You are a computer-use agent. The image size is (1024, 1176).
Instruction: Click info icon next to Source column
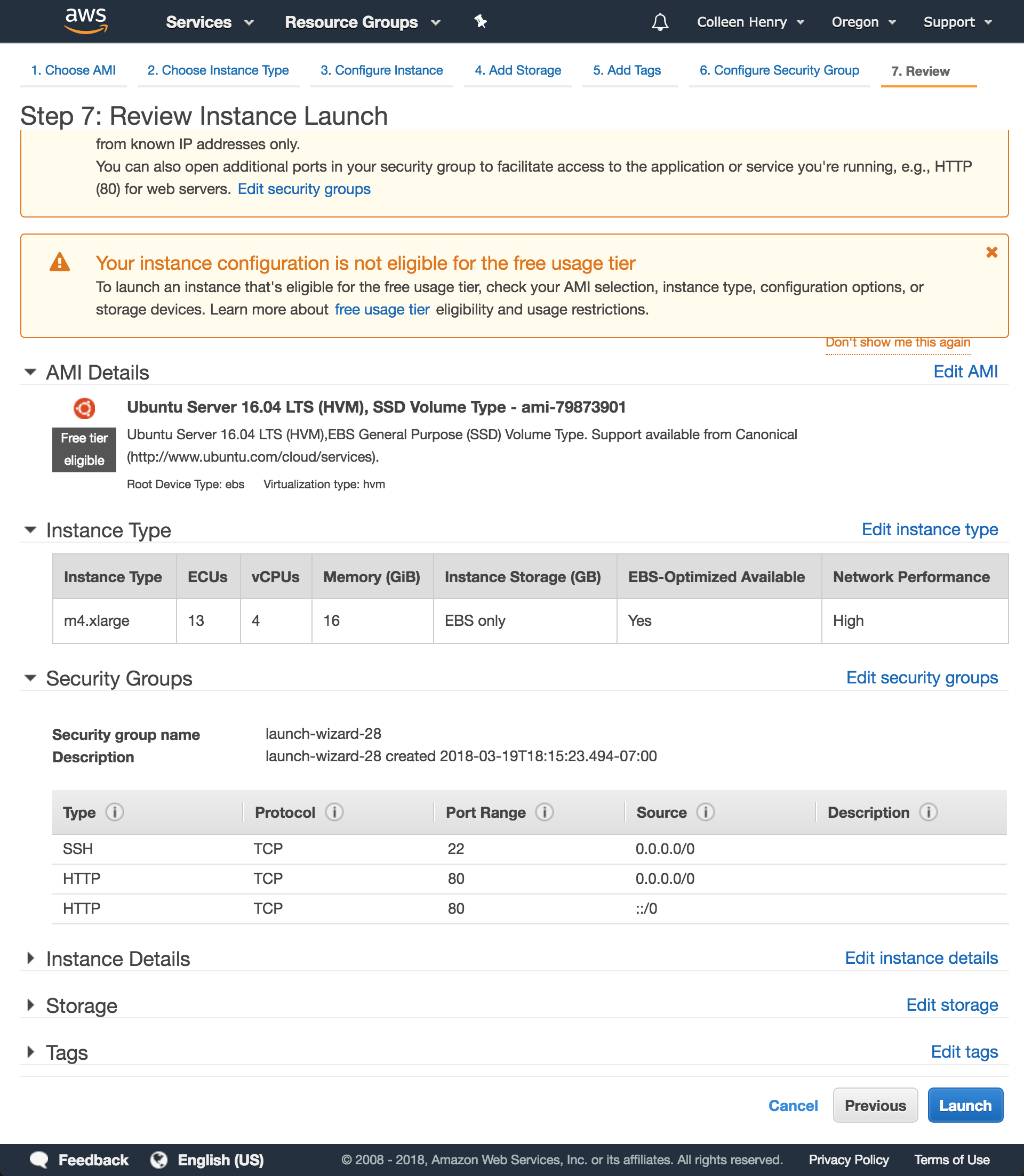point(706,812)
